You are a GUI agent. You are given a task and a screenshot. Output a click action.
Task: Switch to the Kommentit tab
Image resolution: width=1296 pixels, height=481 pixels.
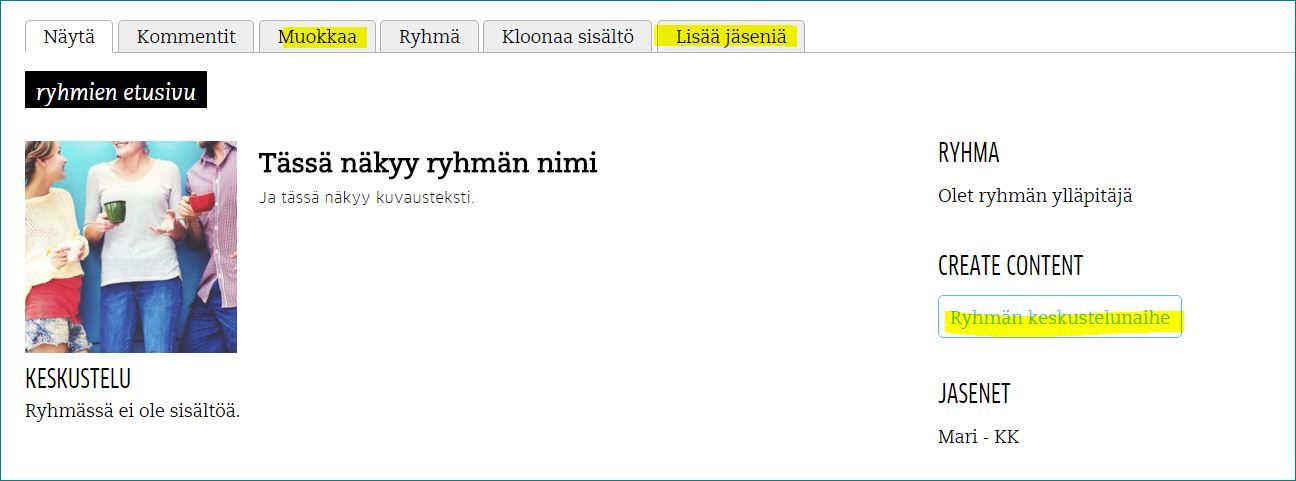coord(186,37)
